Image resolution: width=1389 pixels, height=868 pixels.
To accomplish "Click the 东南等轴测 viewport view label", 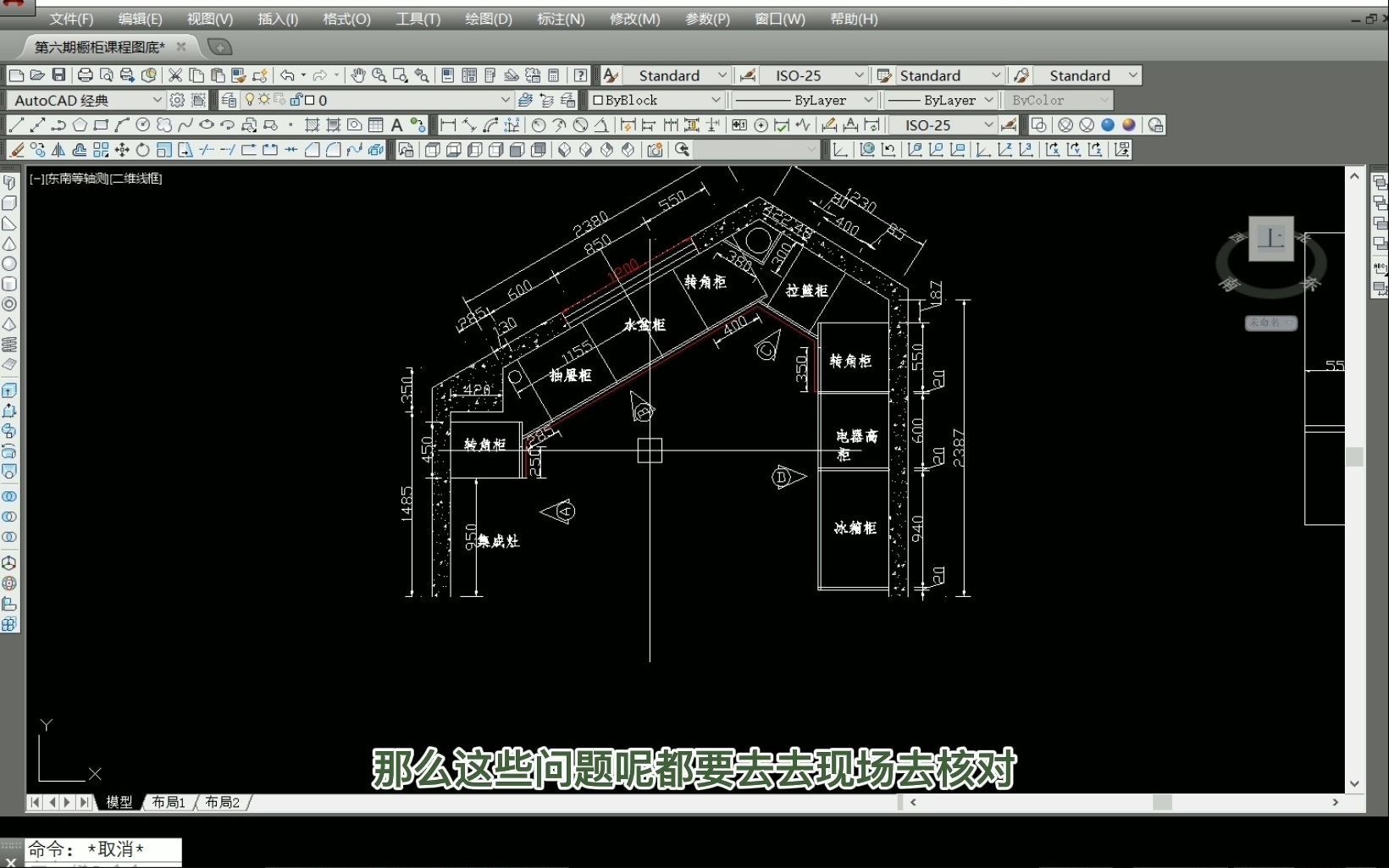I will pyautogui.click(x=75, y=179).
